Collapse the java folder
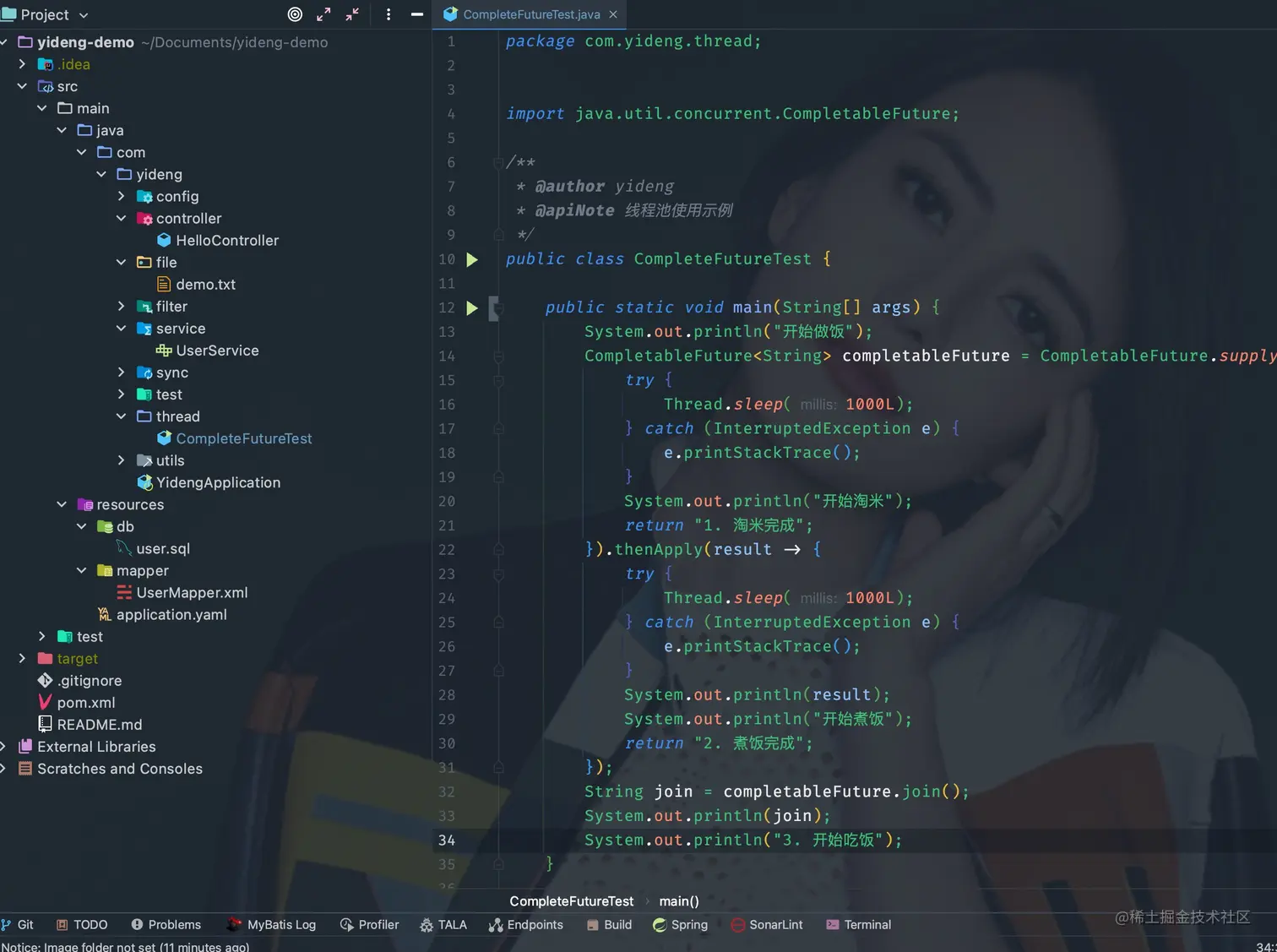Screen dimensions: 1277x952 (62, 130)
